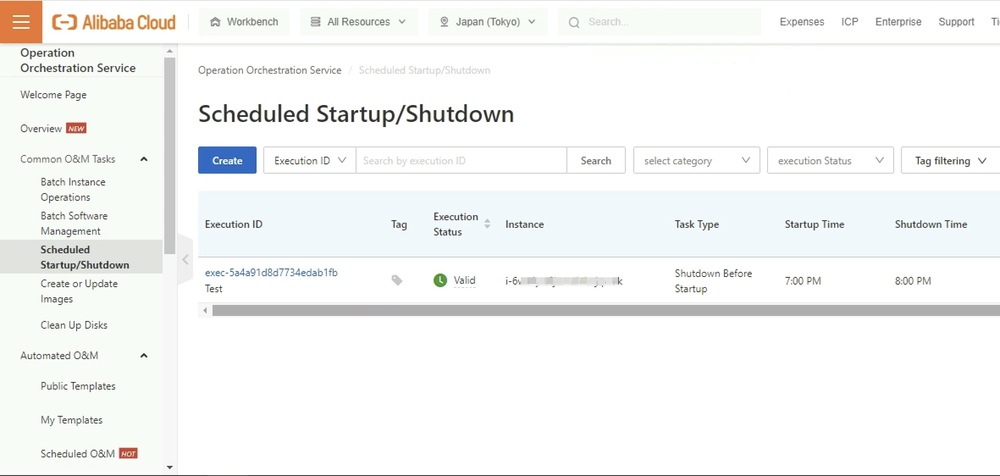Click the Execution ID column header
Image resolution: width=1000 pixels, height=476 pixels.
233,224
